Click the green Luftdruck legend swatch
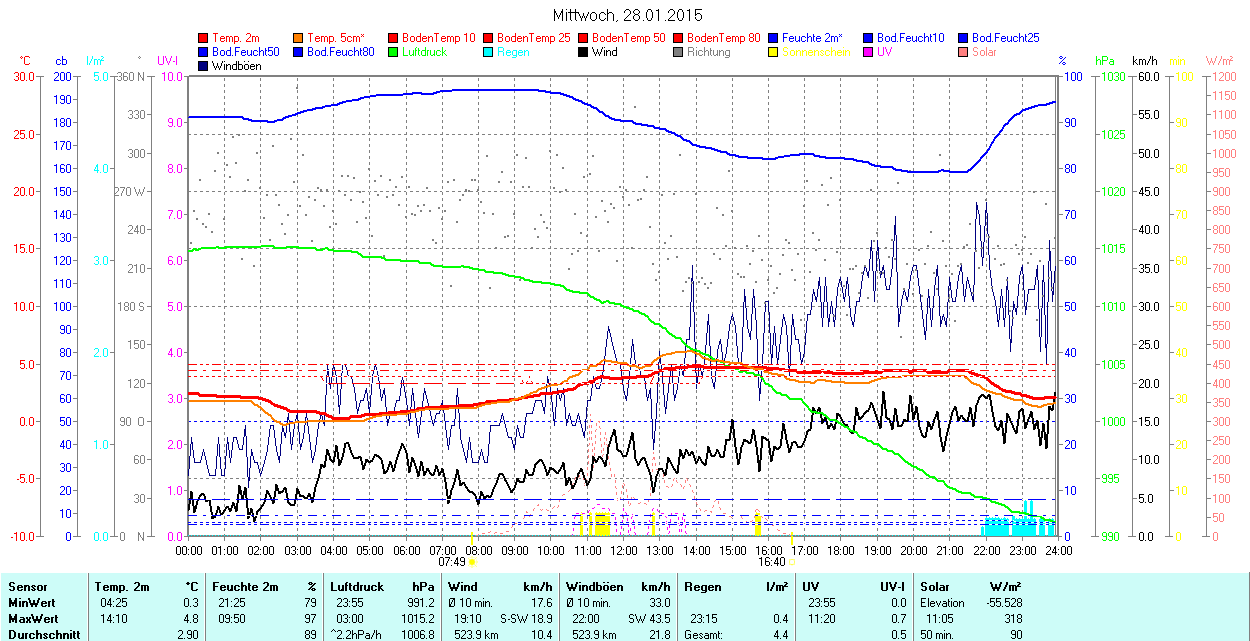 (393, 52)
